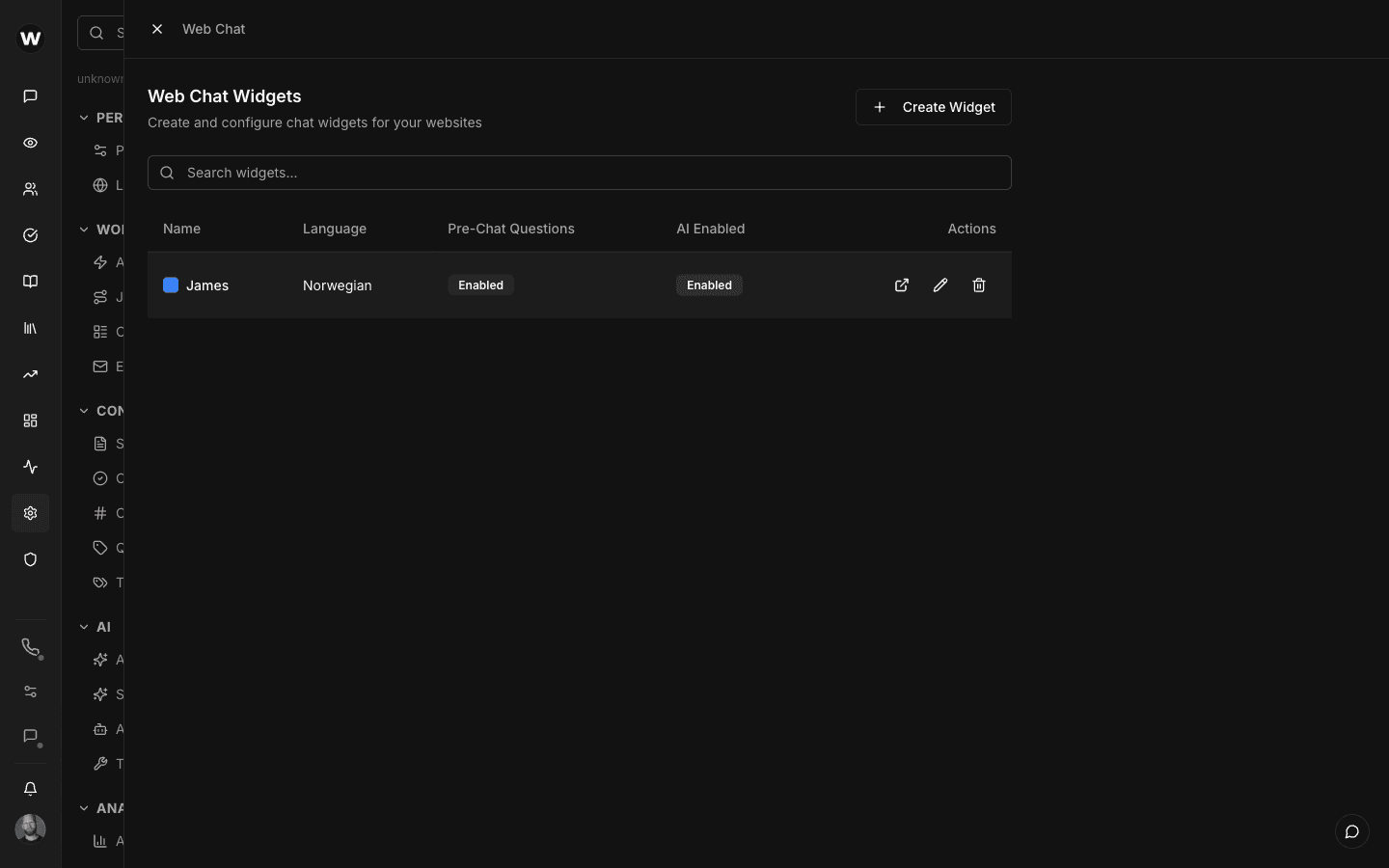Open the phone/calls icon near the bottom rail
Image resolution: width=1389 pixels, height=868 pixels.
click(30, 648)
